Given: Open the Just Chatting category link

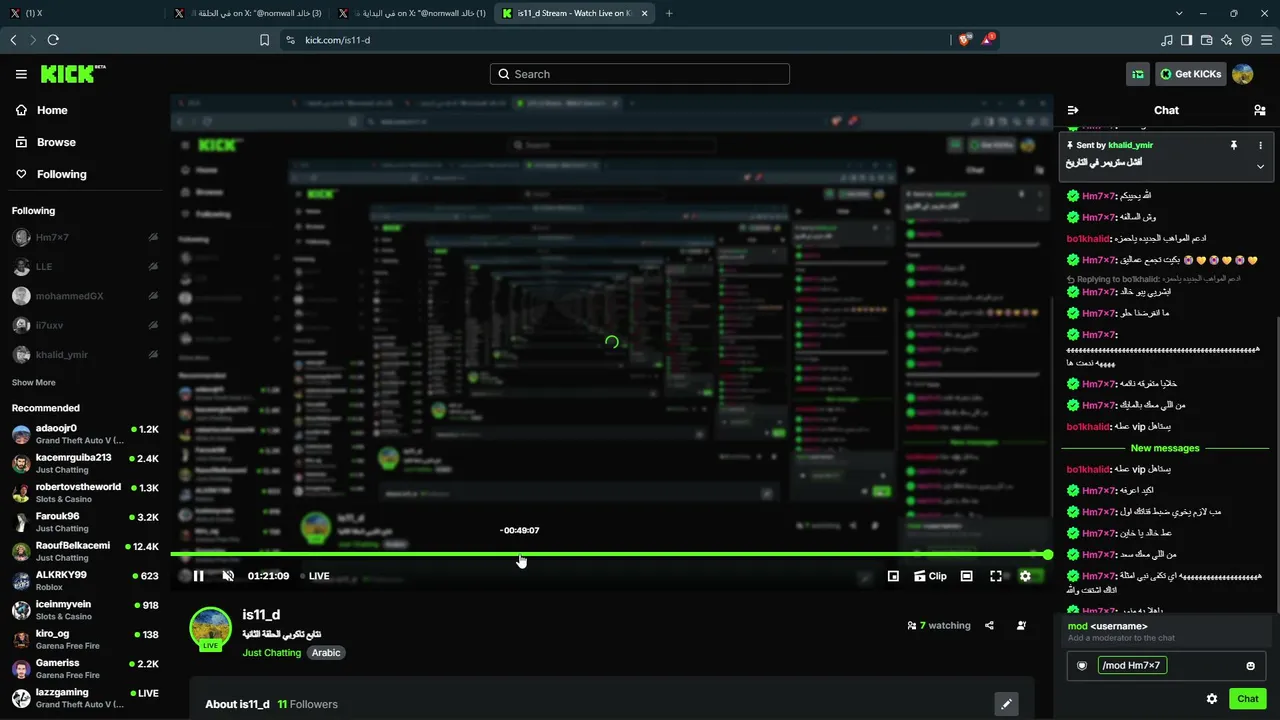Looking at the screenshot, I should pos(271,652).
